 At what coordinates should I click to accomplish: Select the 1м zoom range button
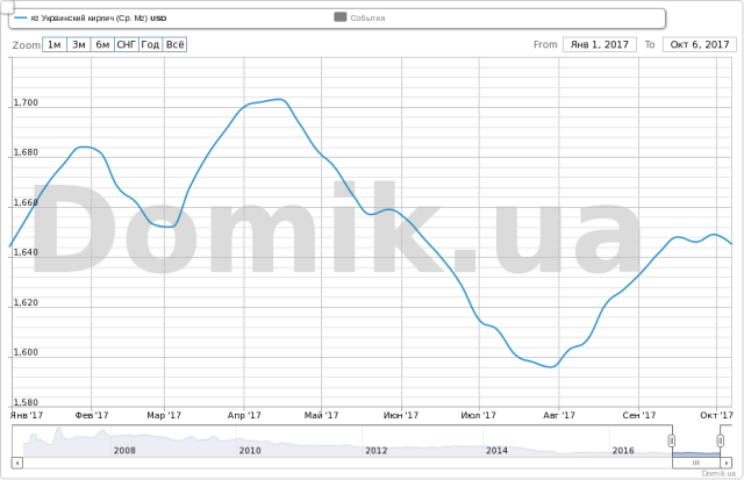coord(54,45)
